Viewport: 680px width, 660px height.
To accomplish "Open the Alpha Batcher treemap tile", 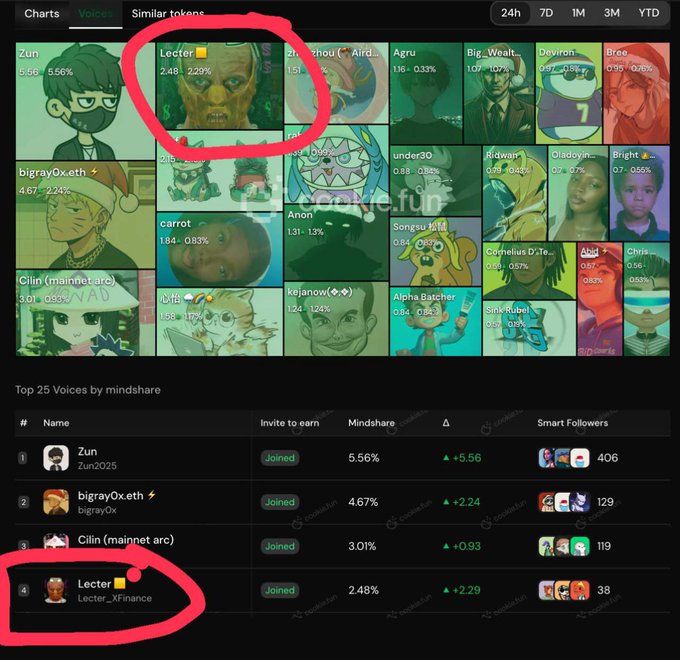I will (435, 321).
